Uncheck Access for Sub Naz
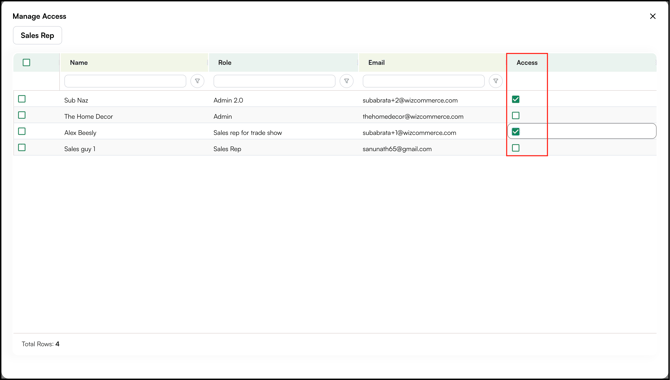This screenshot has width=670, height=380. coord(516,100)
